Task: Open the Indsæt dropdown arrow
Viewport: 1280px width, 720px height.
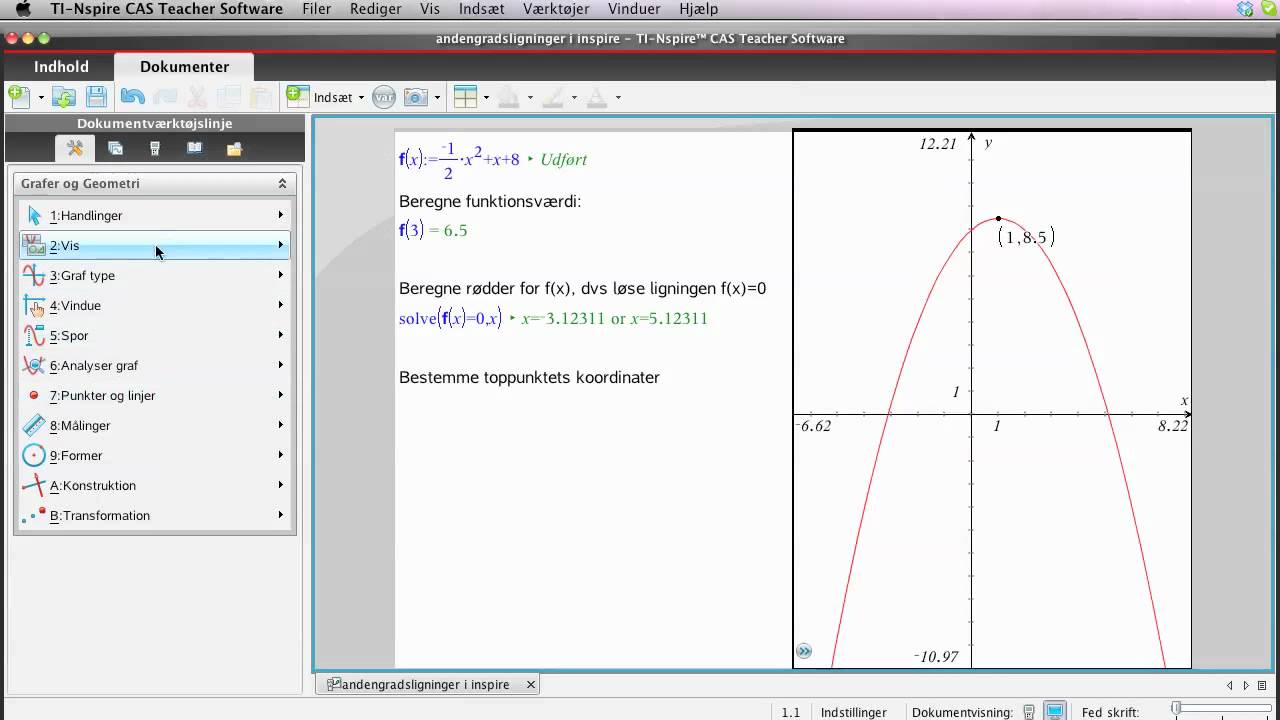Action: point(361,98)
